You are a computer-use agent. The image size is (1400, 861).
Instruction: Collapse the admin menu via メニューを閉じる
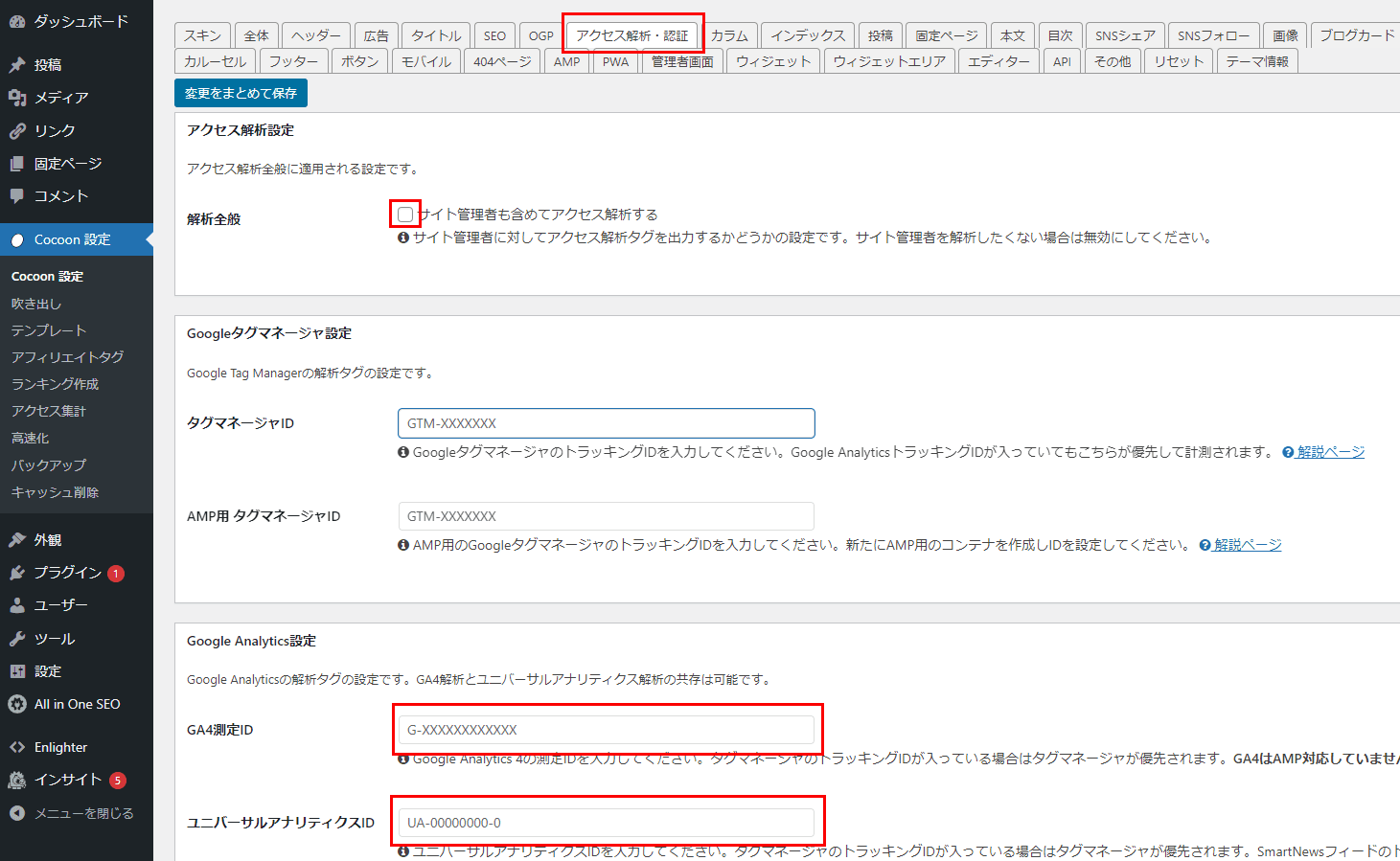pyautogui.click(x=19, y=812)
